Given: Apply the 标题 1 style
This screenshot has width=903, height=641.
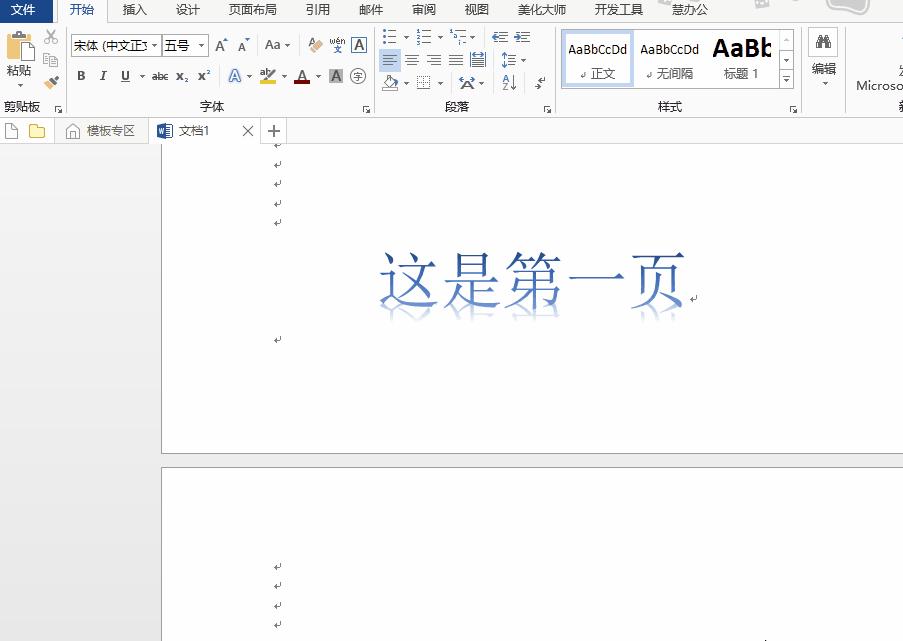Looking at the screenshot, I should tap(743, 57).
